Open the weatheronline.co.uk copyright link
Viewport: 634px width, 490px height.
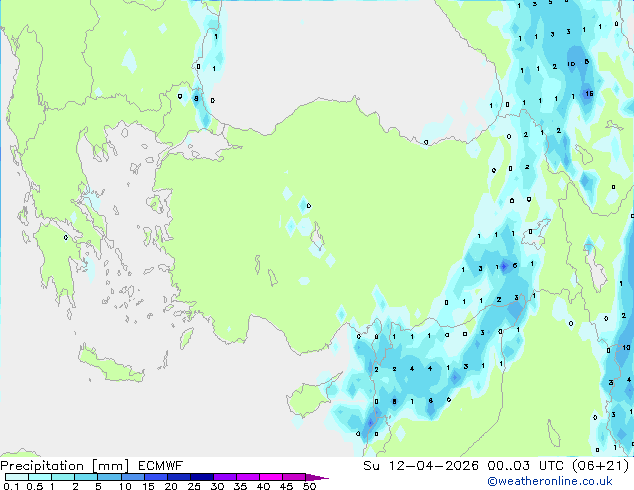550,481
